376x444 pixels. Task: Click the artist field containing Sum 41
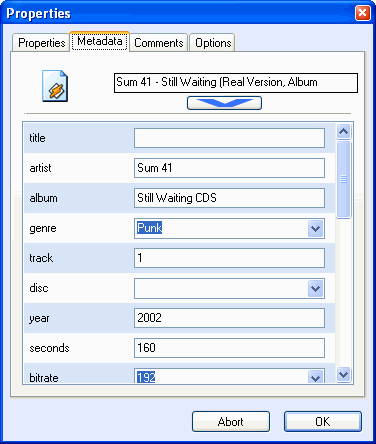point(229,168)
